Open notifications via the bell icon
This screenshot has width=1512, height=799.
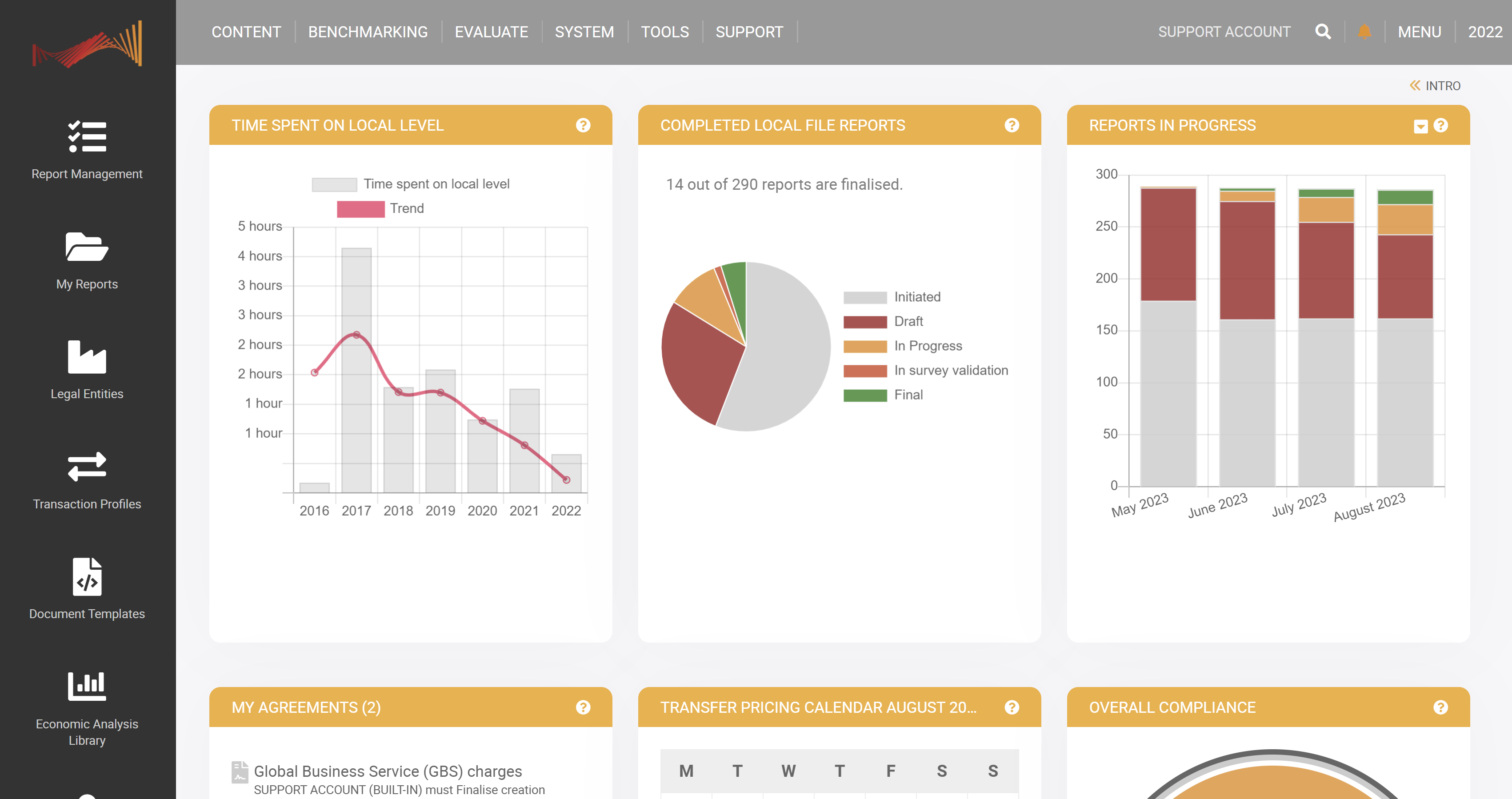pyautogui.click(x=1363, y=32)
